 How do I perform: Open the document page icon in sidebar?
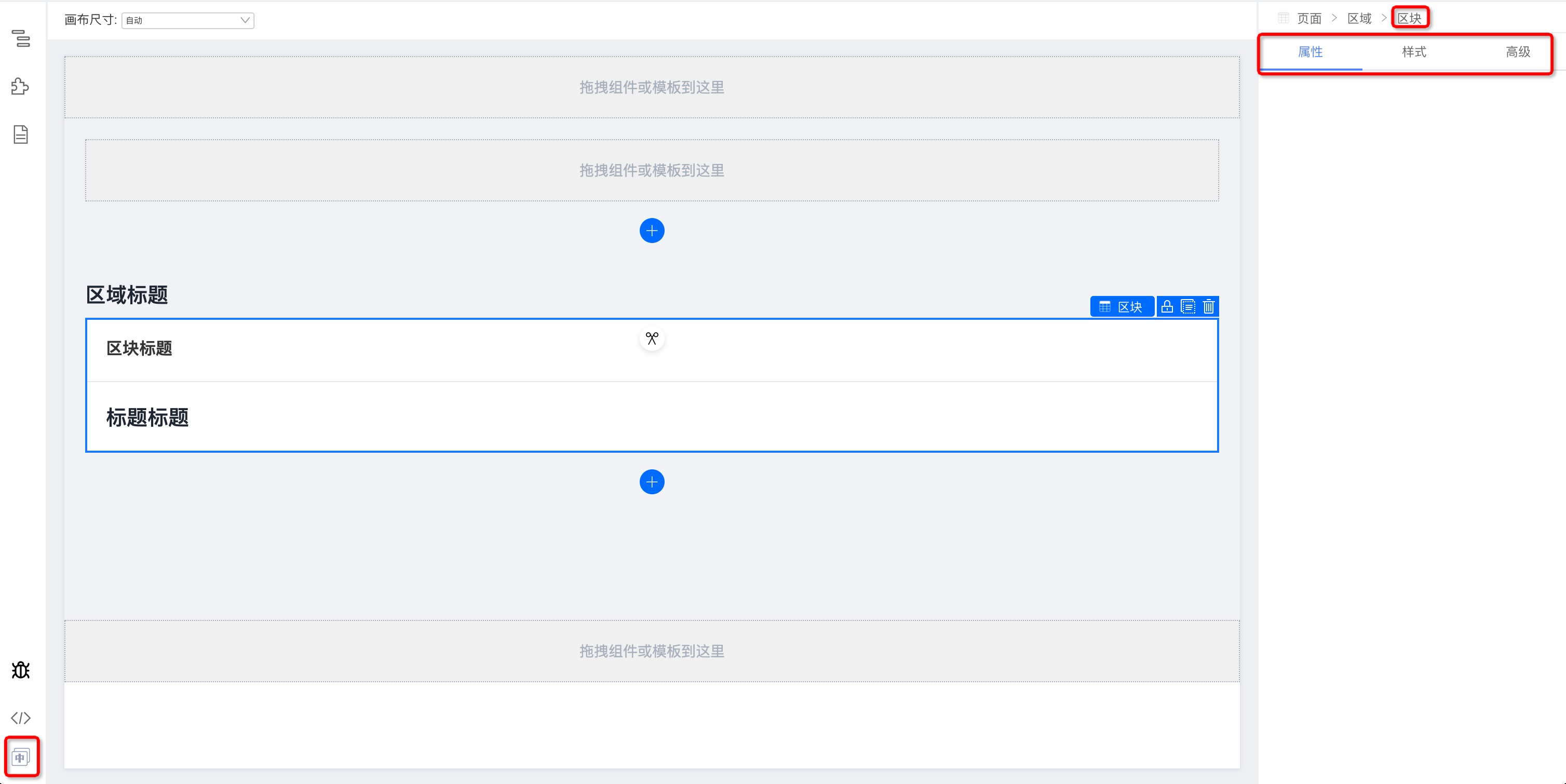[21, 134]
